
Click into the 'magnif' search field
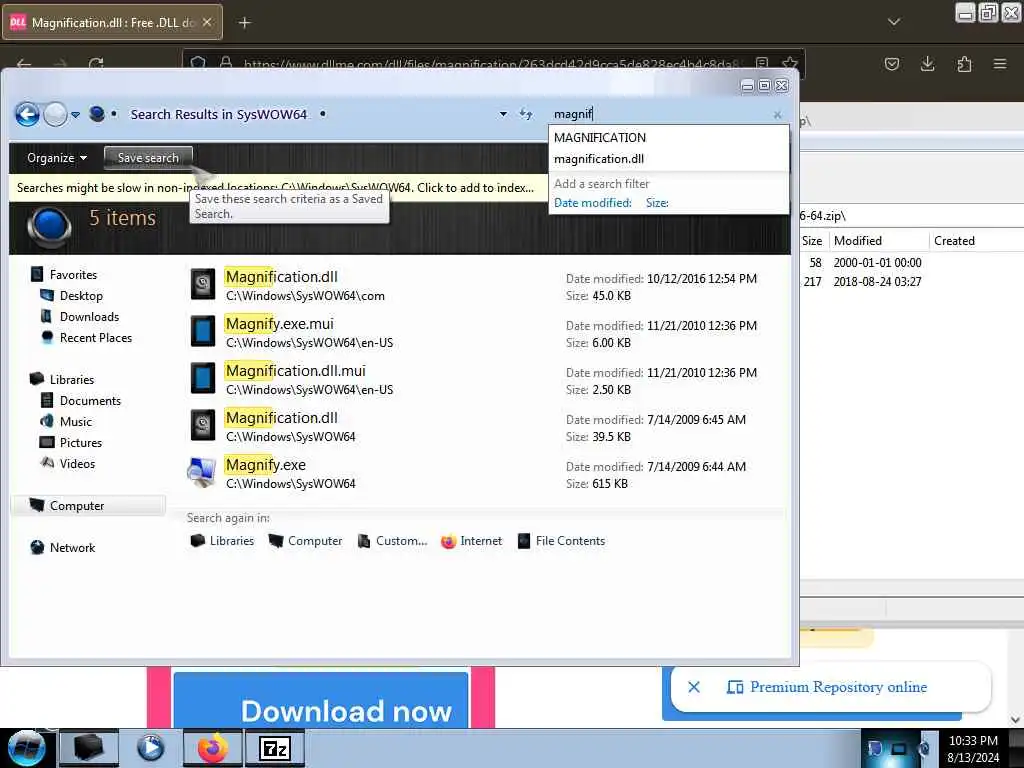coord(660,114)
